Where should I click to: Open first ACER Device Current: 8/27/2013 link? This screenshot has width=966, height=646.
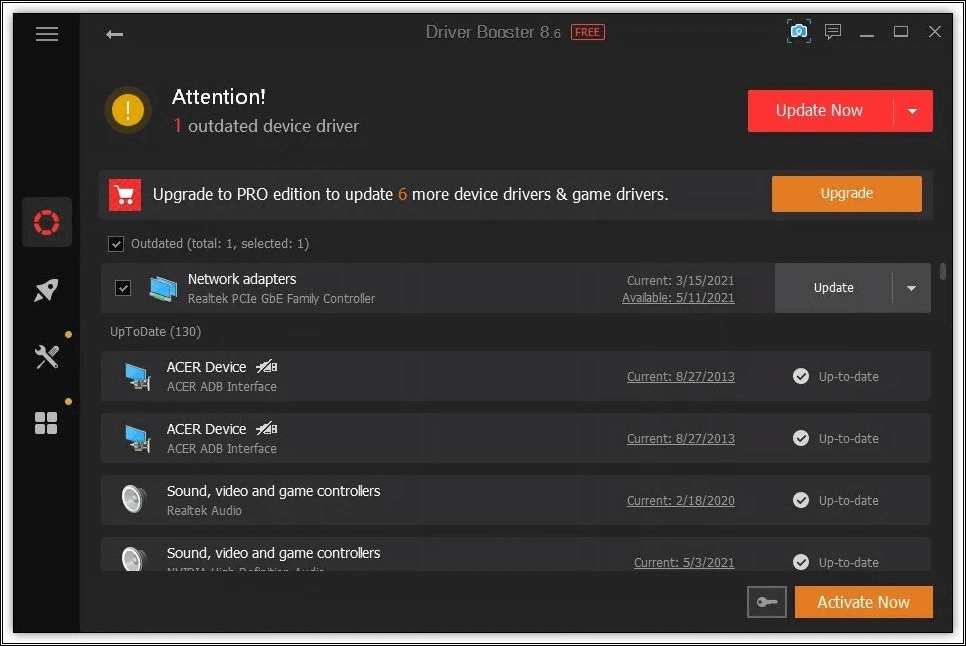tap(681, 377)
